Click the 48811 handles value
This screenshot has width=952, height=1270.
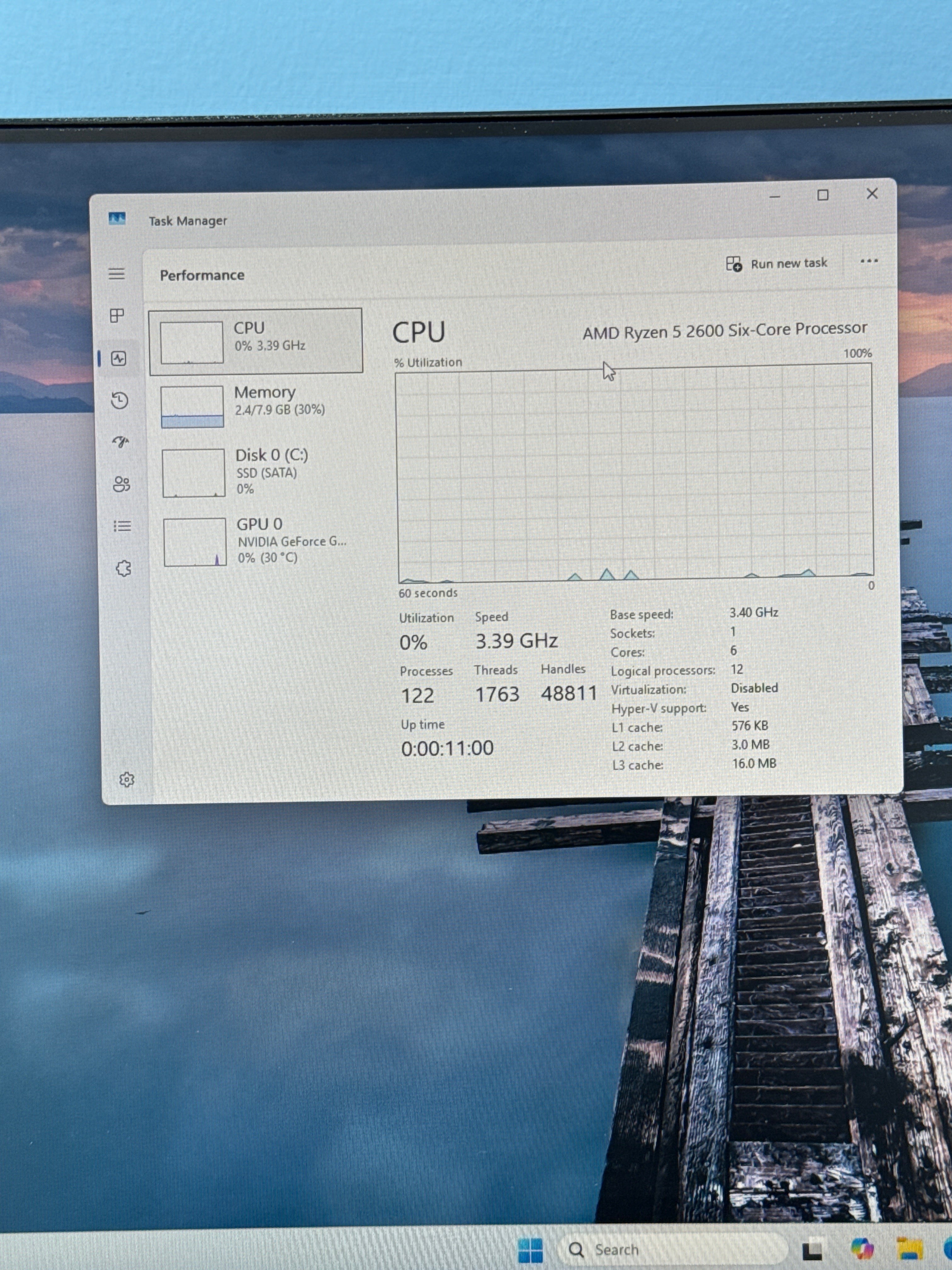(569, 694)
